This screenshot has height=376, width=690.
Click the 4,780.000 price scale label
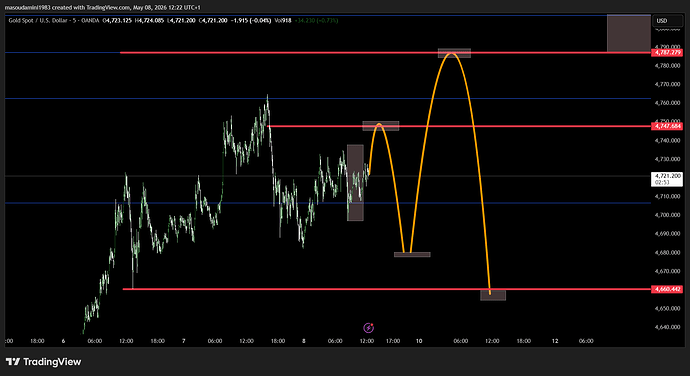point(668,66)
